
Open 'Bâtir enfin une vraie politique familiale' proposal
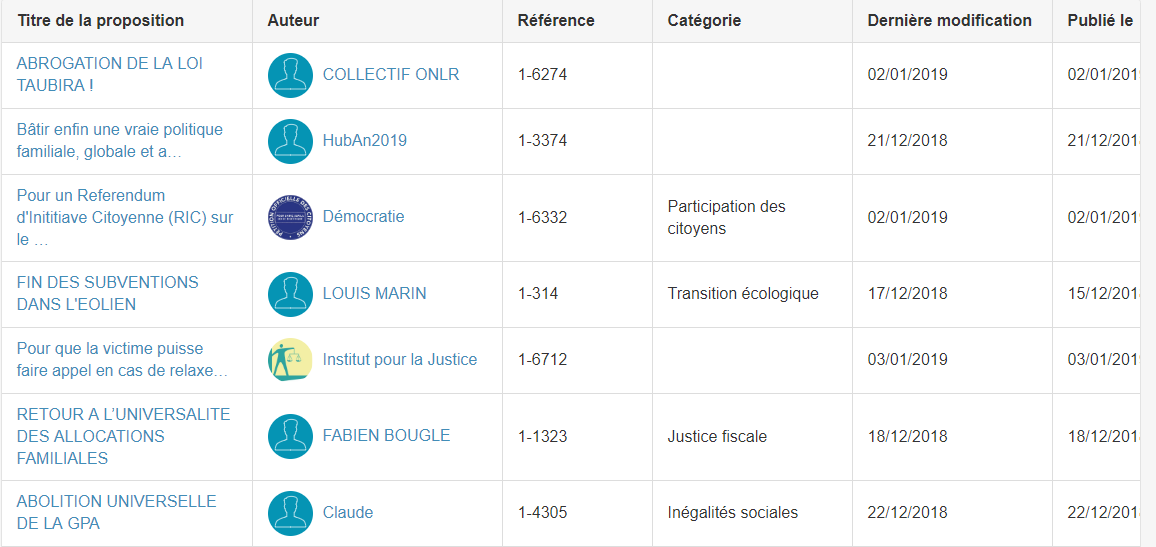(120, 140)
